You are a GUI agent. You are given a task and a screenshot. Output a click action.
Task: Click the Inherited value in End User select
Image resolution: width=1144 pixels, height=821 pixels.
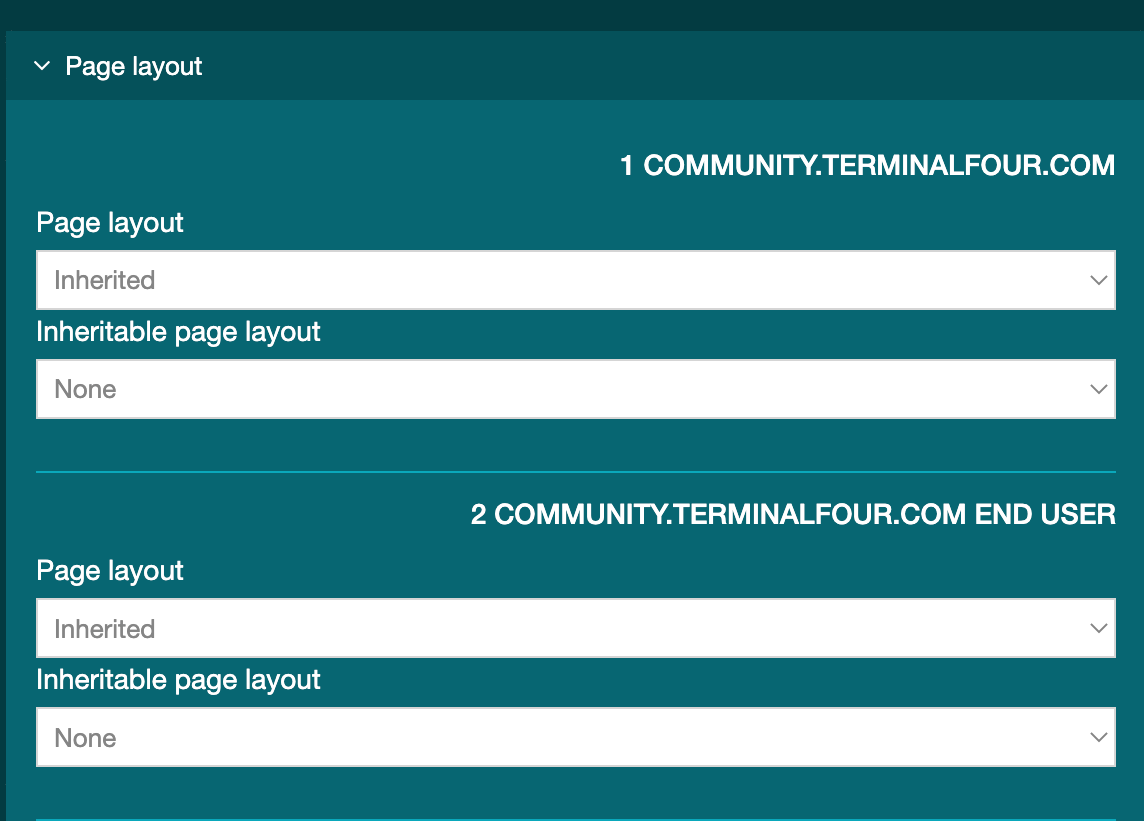click(x=105, y=629)
